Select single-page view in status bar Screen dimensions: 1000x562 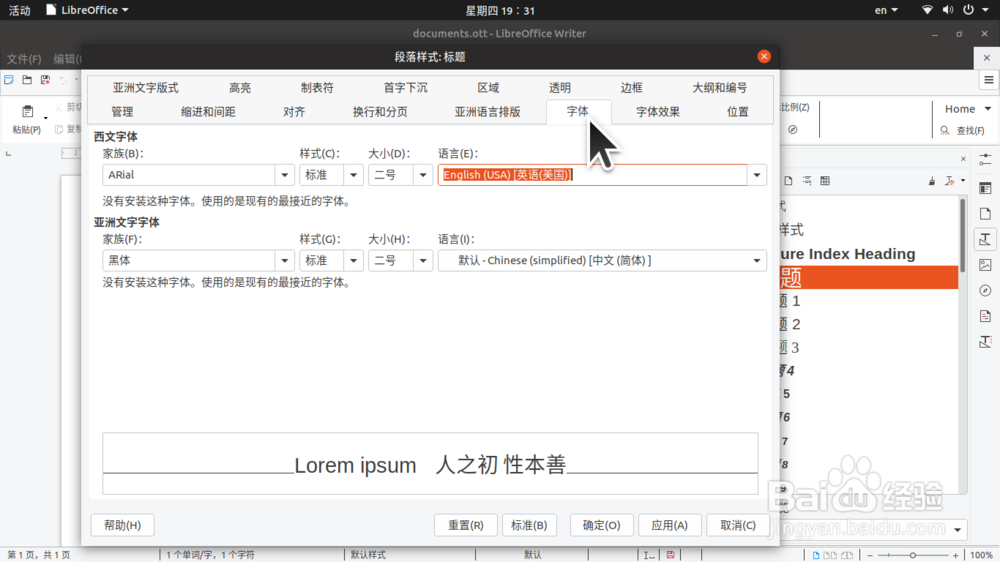(816, 555)
